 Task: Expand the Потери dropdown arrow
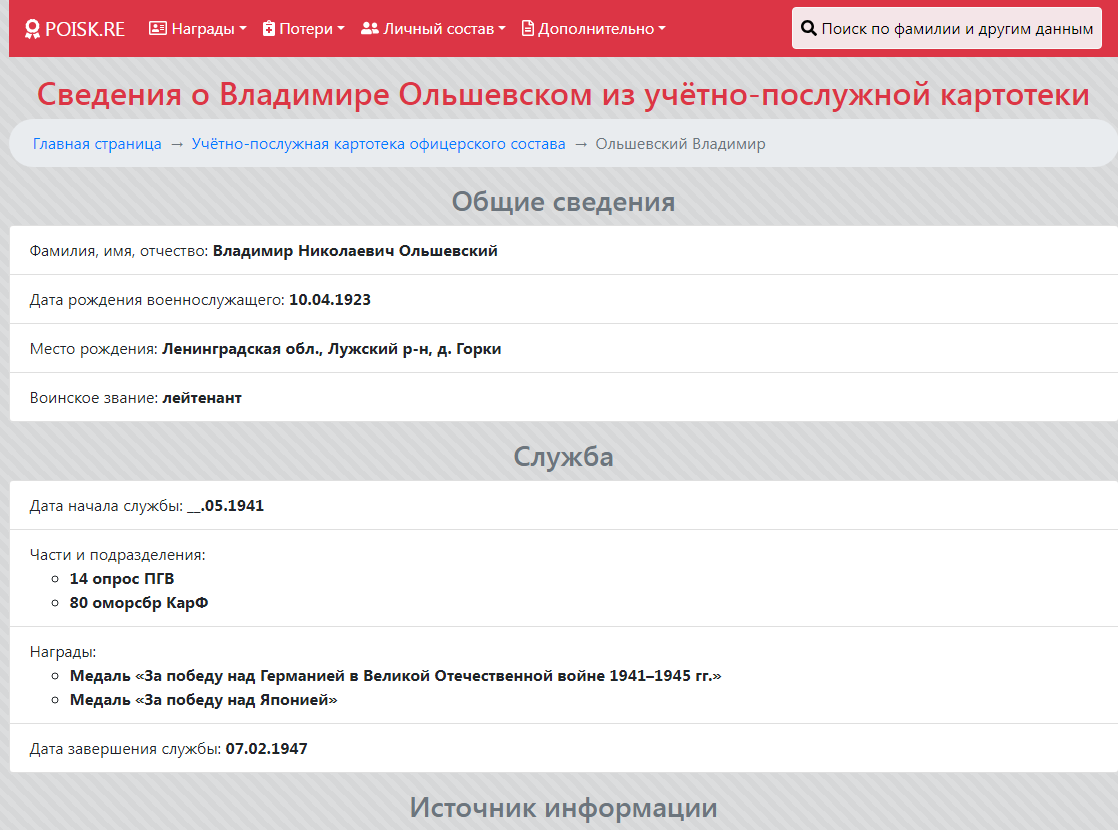click(x=341, y=29)
